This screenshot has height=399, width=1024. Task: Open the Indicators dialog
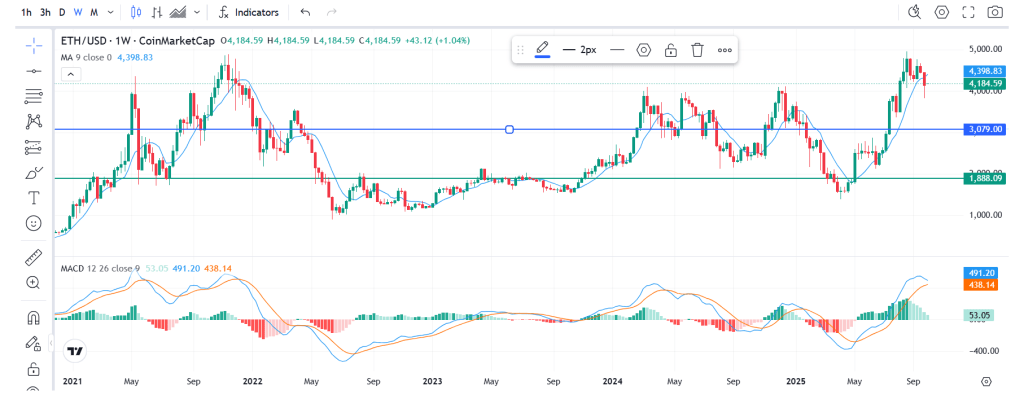249,12
